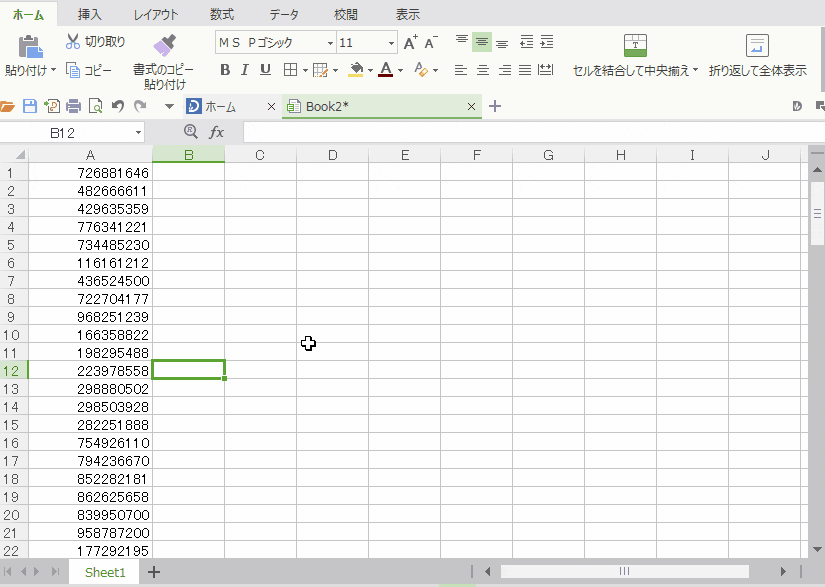Image resolution: width=825 pixels, height=587 pixels.
Task: Open the 数式 ribbon tab
Action: pyautogui.click(x=222, y=15)
